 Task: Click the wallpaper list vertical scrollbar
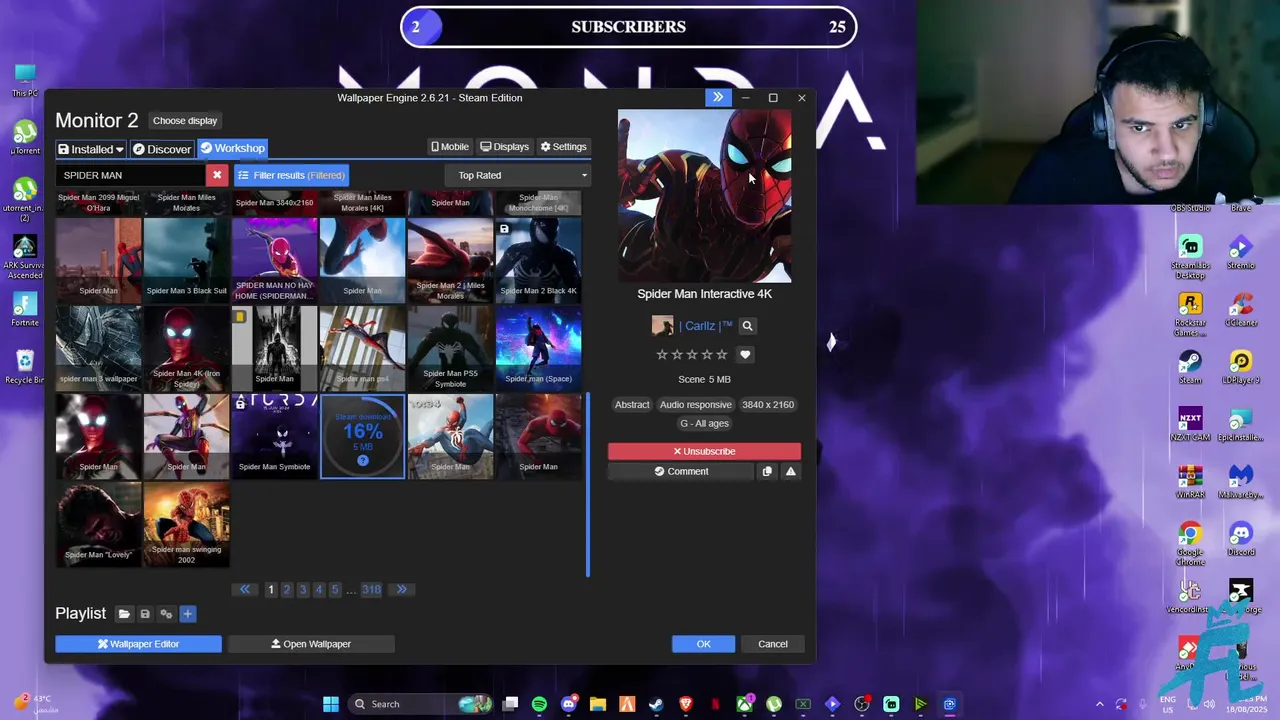click(x=588, y=485)
